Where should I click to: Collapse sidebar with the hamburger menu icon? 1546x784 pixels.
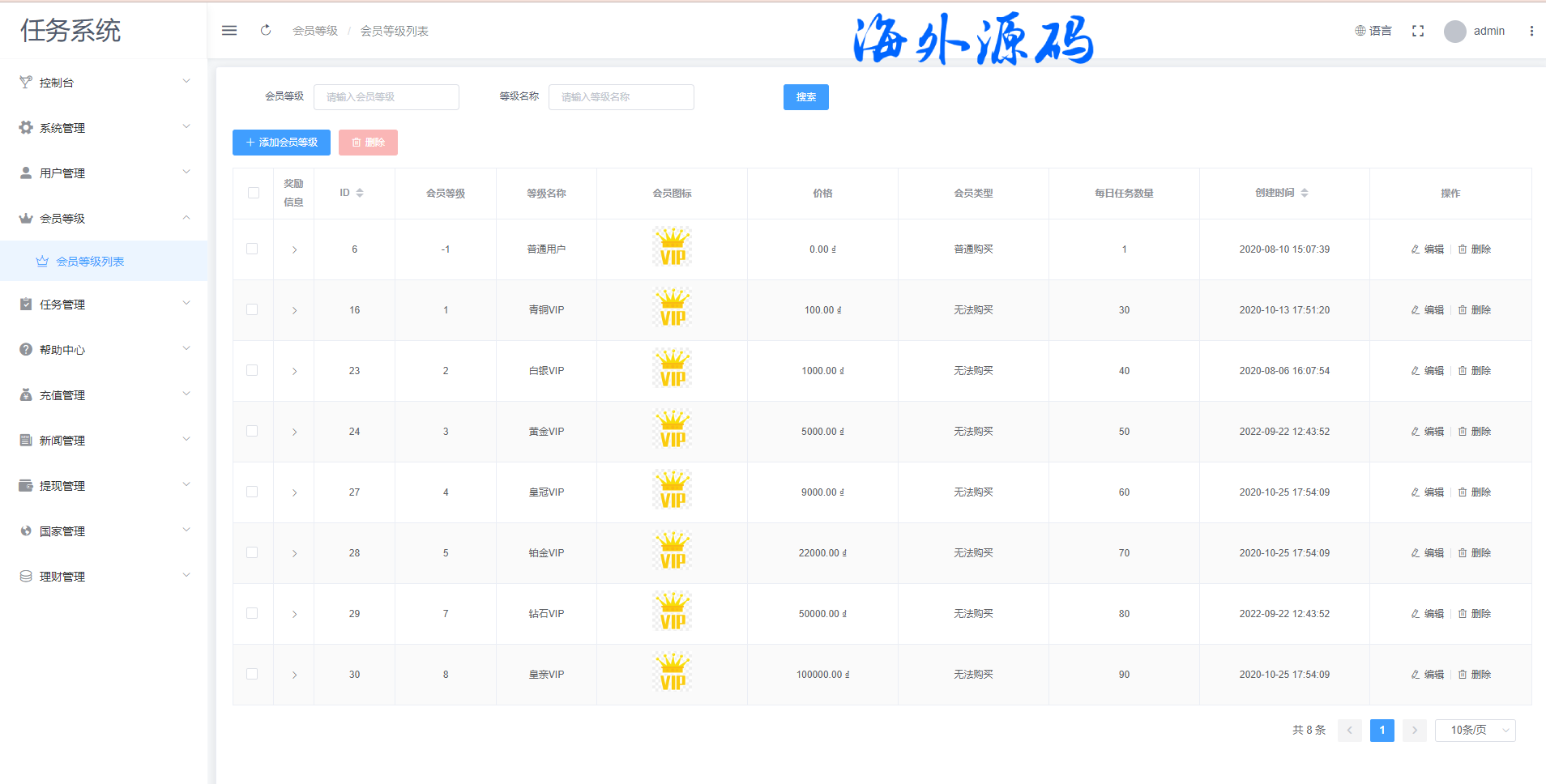point(229,31)
